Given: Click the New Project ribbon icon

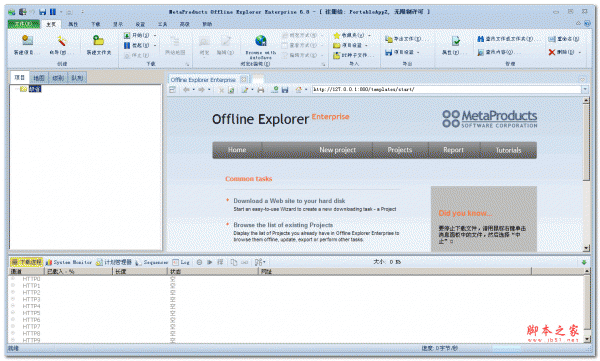Looking at the screenshot, I should pyautogui.click(x=27, y=40).
